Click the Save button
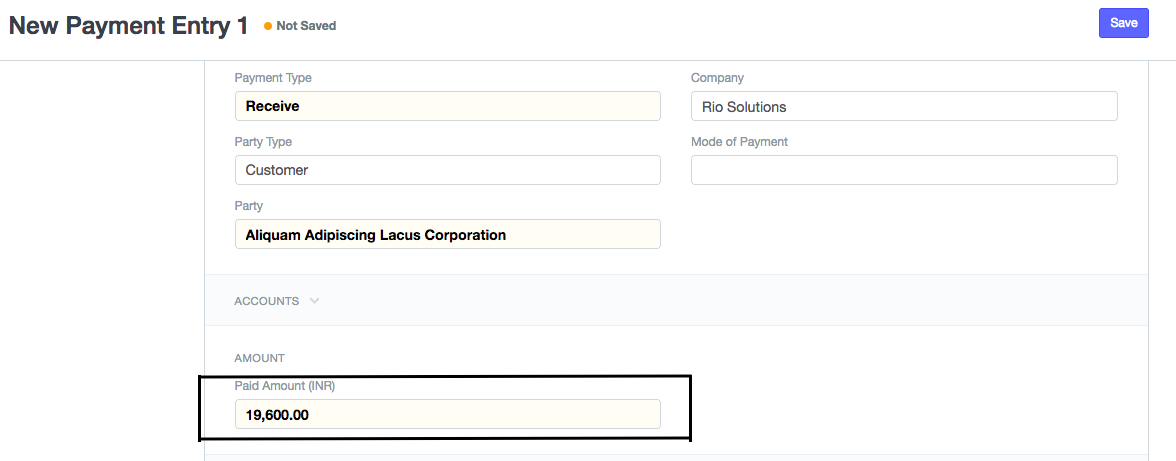Viewport: 1176px width, 461px height. click(x=1123, y=23)
